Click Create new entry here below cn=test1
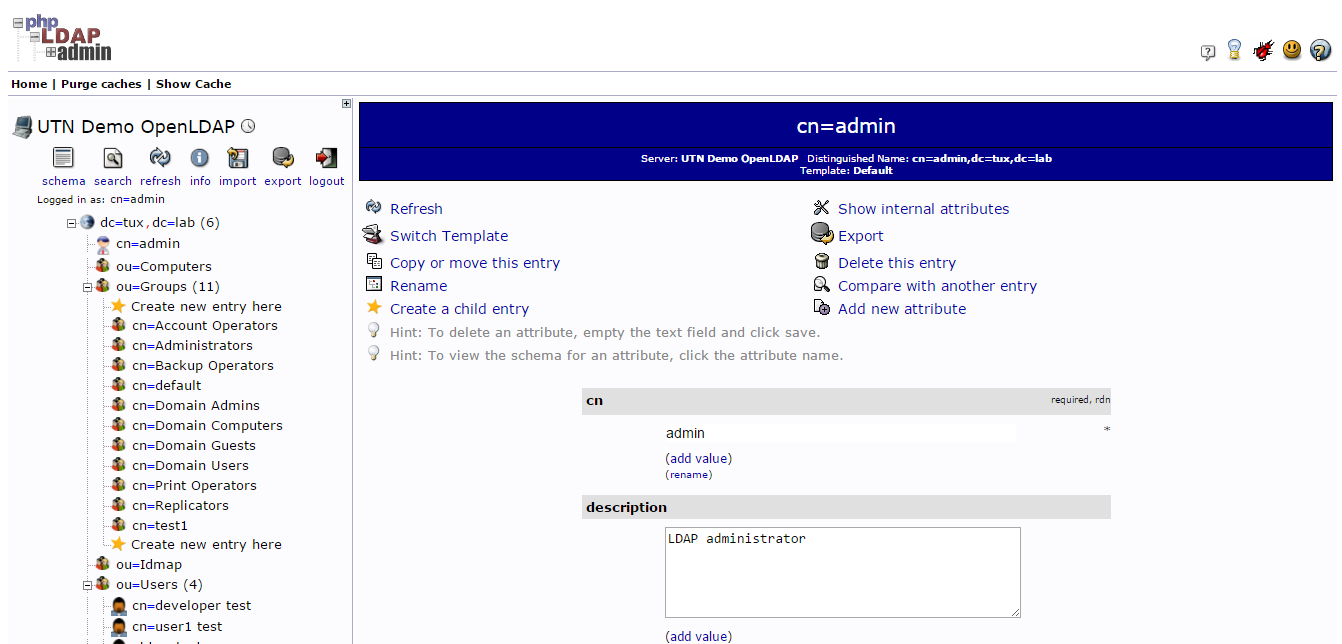Image resolution: width=1342 pixels, height=644 pixels. 206,544
